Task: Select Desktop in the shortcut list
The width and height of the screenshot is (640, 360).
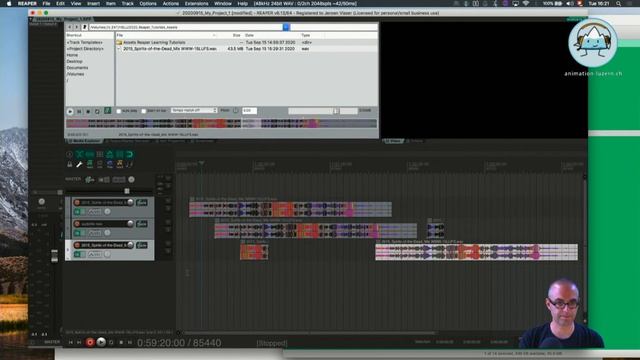Action: (75, 61)
